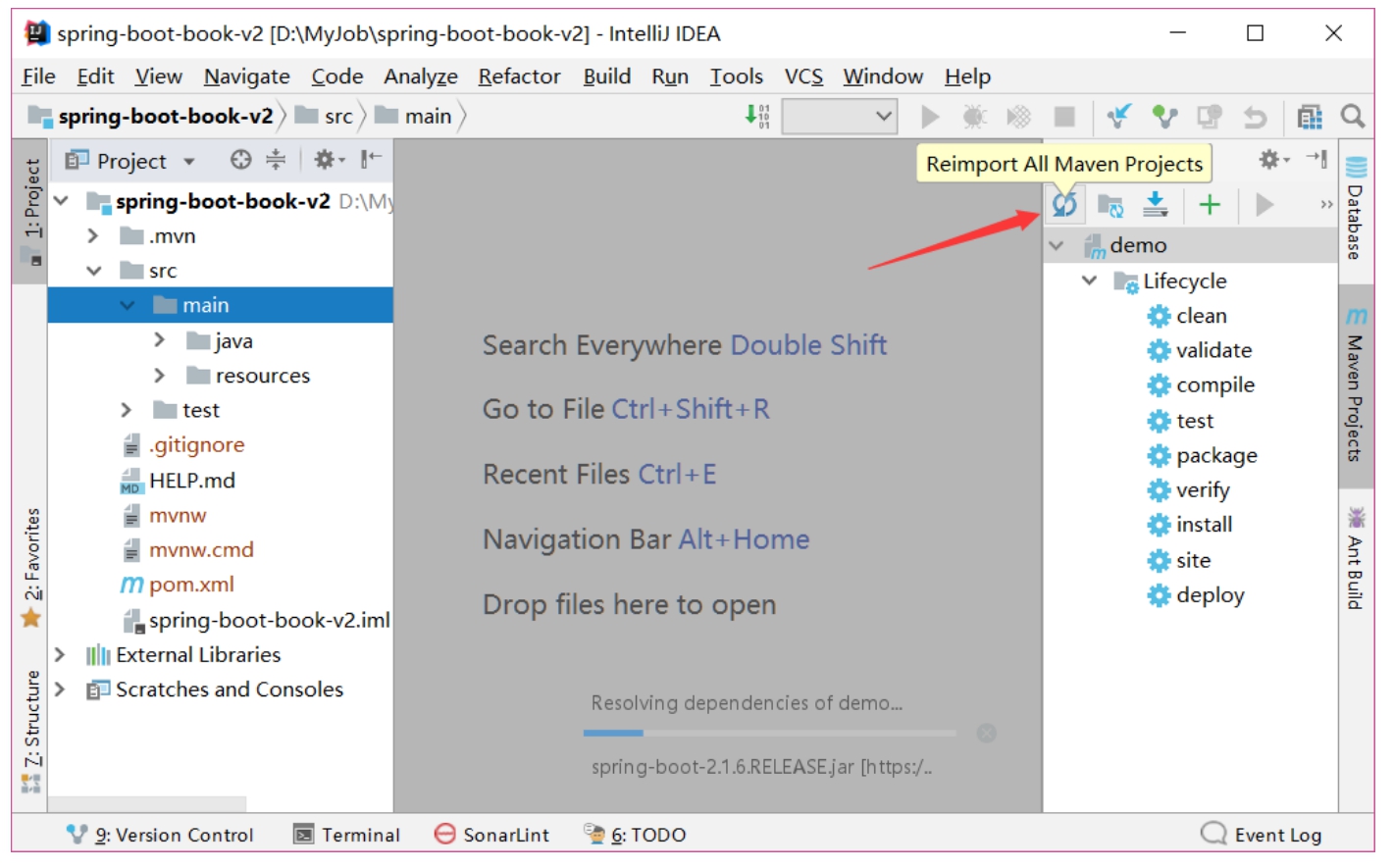1393x868 pixels.
Task: Select the Maven deploy lifecycle goal
Action: (x=1196, y=595)
